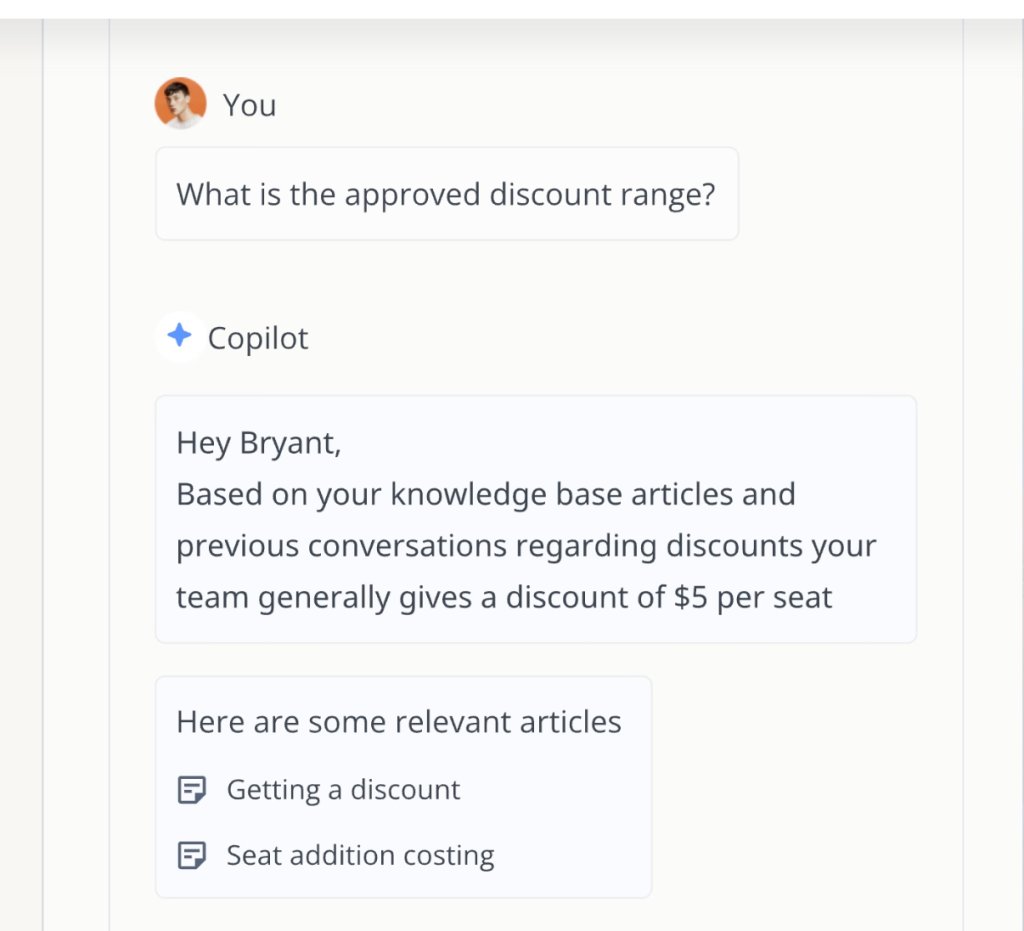The height and width of the screenshot is (931, 1024).
Task: Select the relevant articles card
Action: (404, 787)
